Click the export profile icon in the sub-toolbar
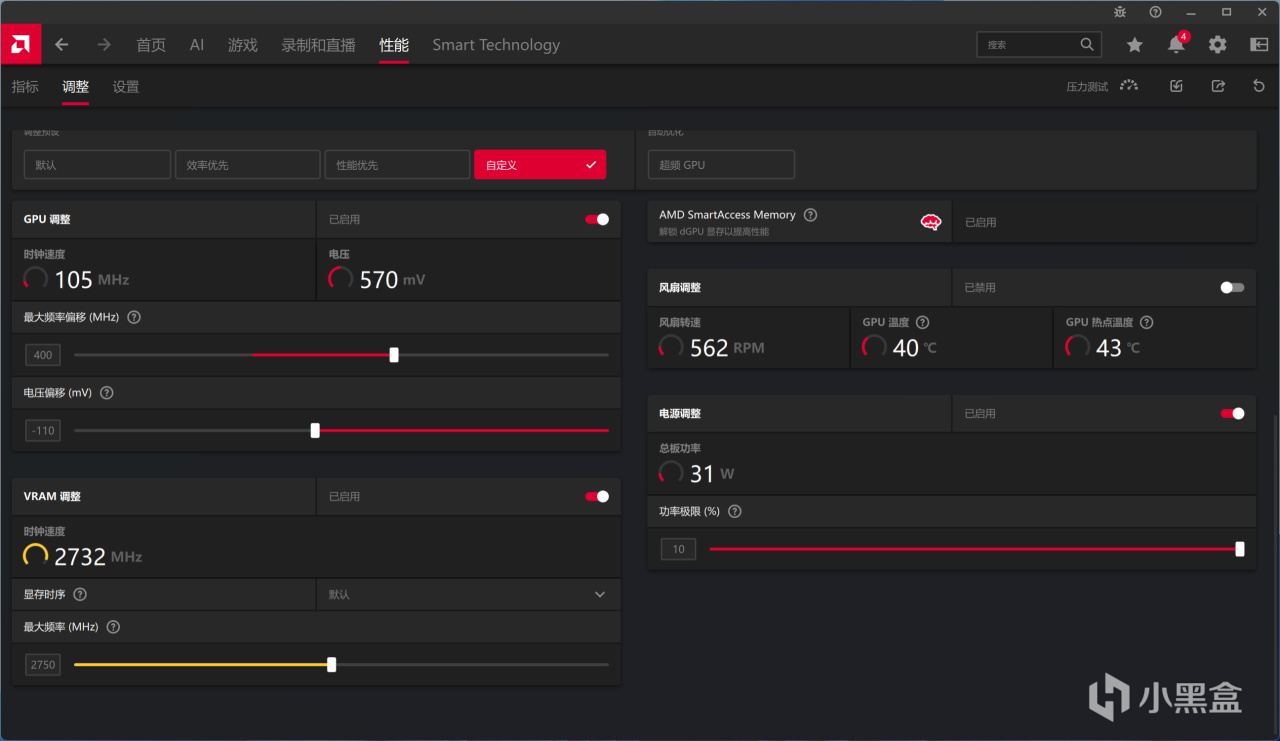The width and height of the screenshot is (1280, 741). pos(1218,87)
